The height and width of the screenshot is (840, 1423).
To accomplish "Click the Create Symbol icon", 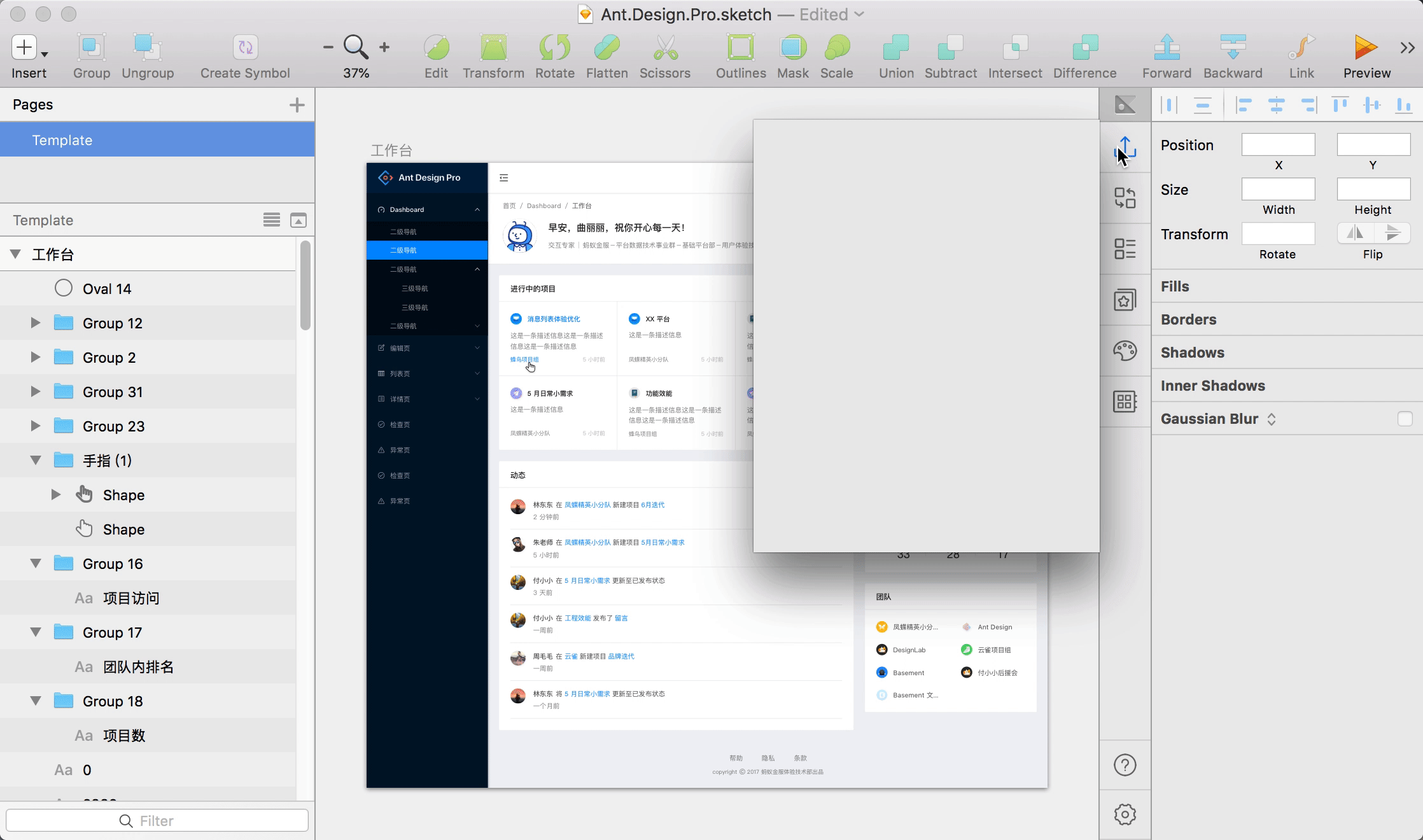I will [x=245, y=48].
